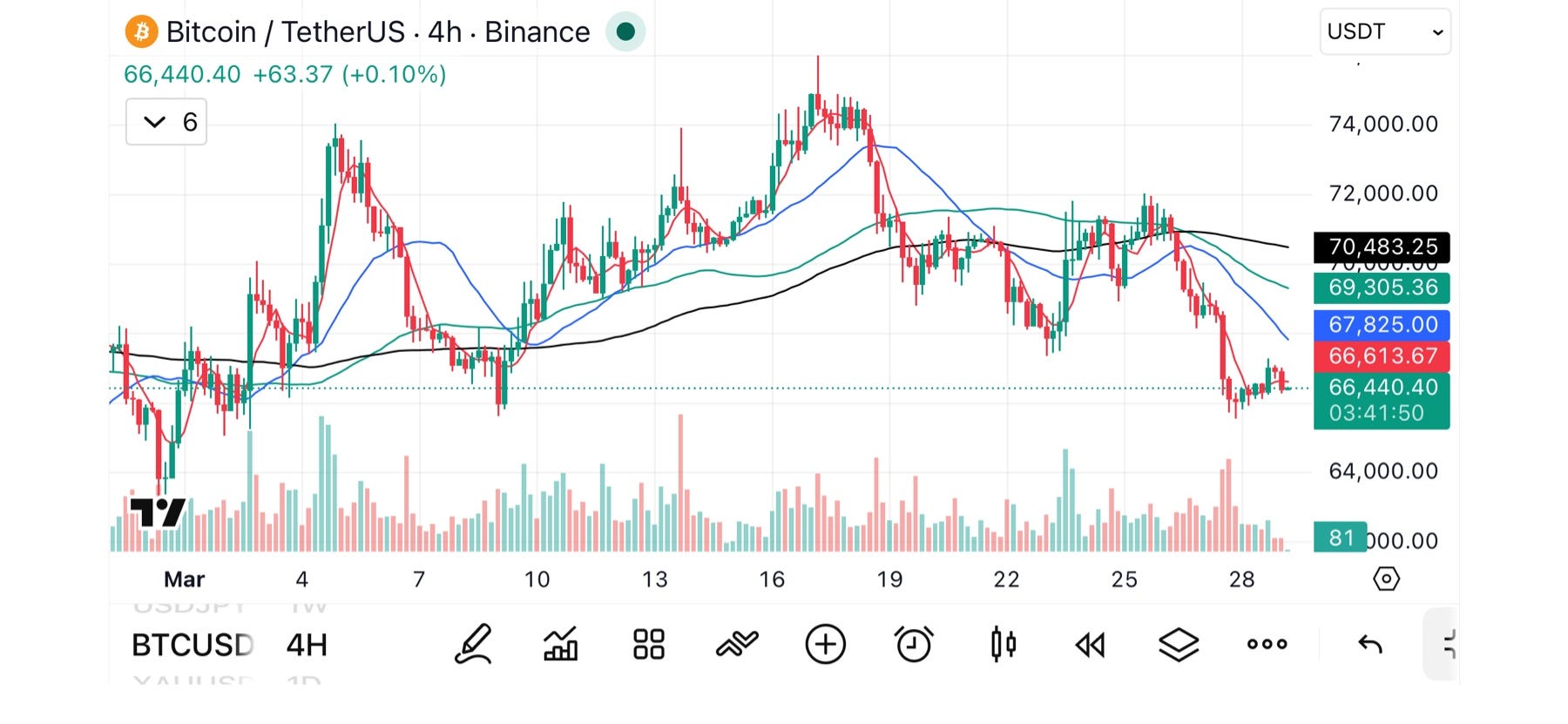Select the red 66,613.67 price label
Image resolution: width=1568 pixels, height=724 pixels.
tap(1382, 356)
